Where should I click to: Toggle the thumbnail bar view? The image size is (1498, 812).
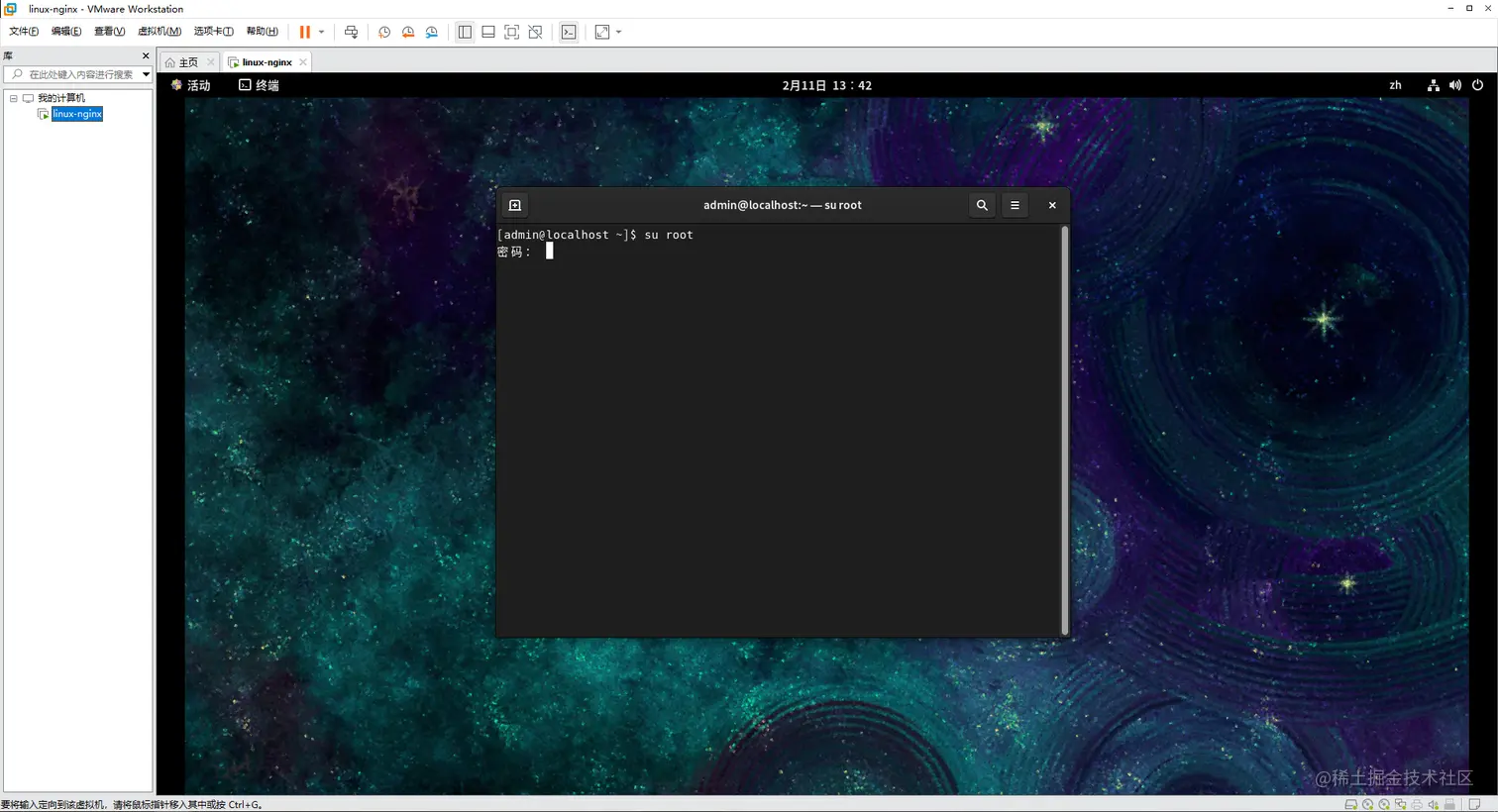point(488,32)
